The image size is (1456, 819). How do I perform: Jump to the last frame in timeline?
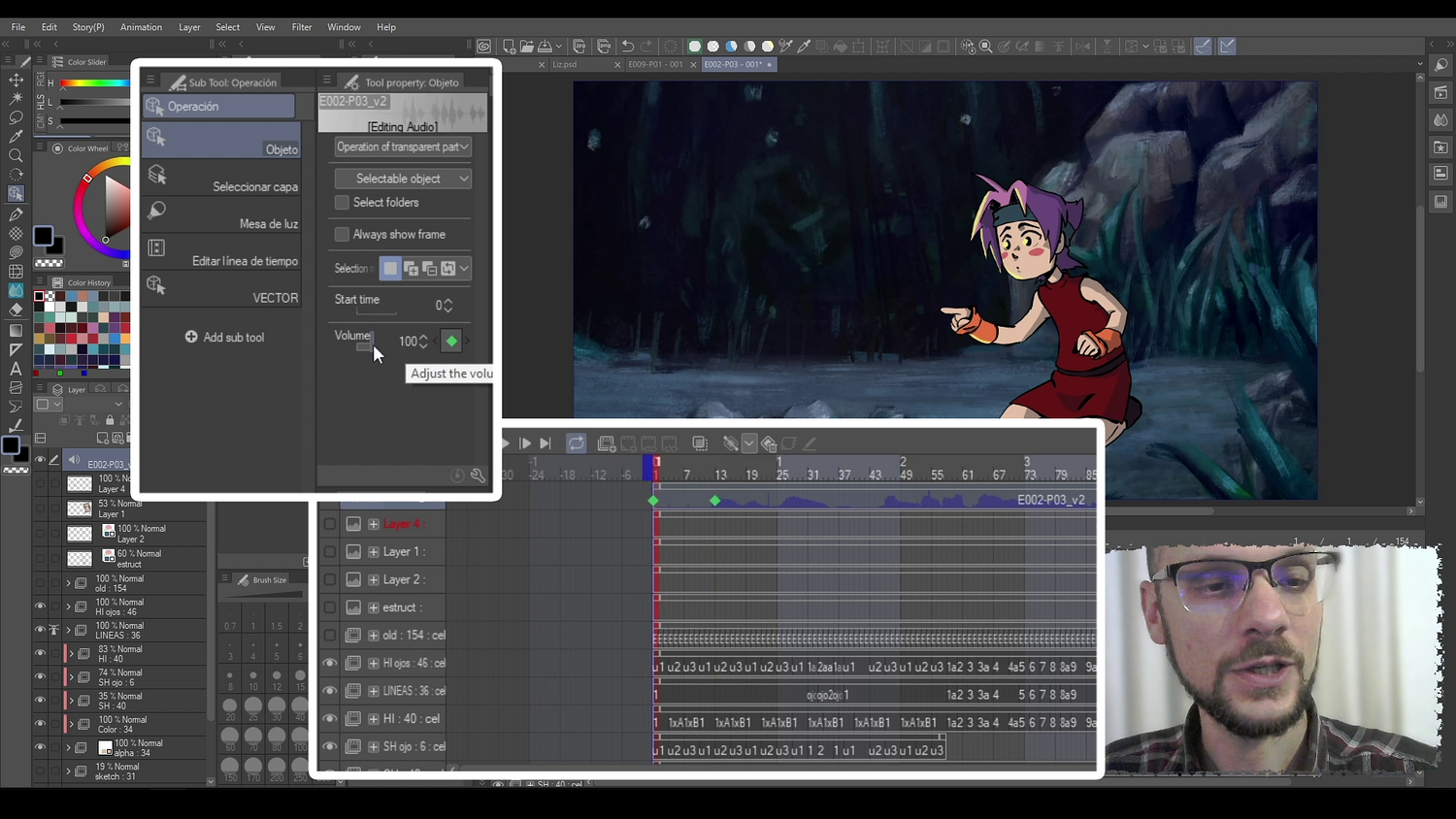(x=546, y=443)
